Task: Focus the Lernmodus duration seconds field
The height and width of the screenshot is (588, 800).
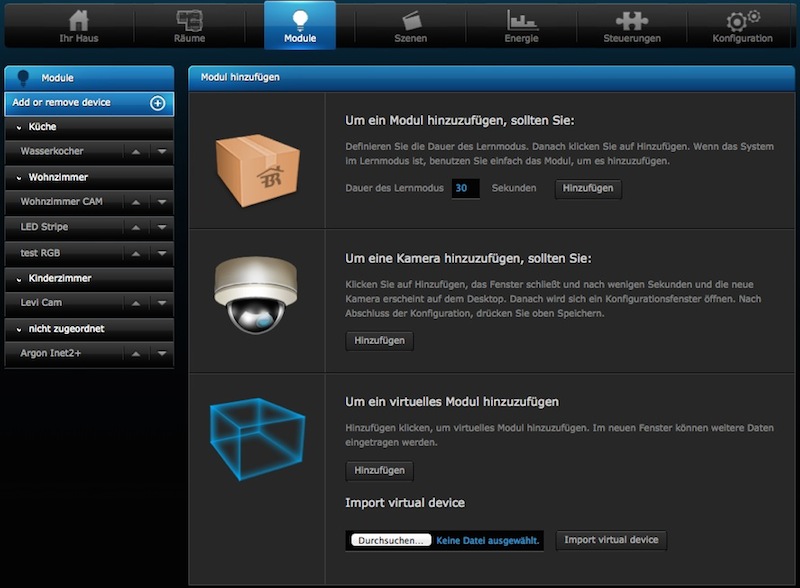Action: click(x=465, y=188)
